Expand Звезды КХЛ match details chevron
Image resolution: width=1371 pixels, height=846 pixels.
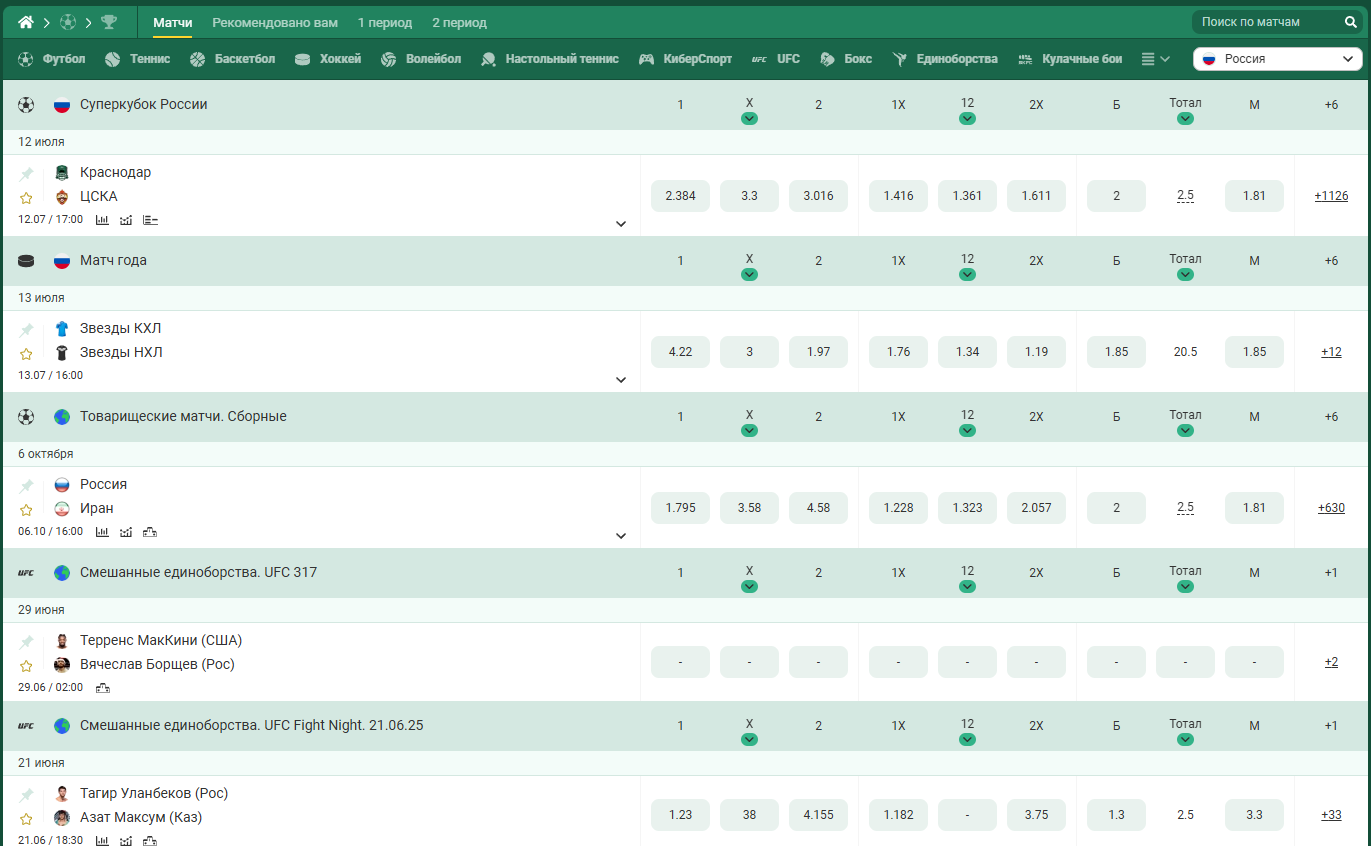click(621, 380)
